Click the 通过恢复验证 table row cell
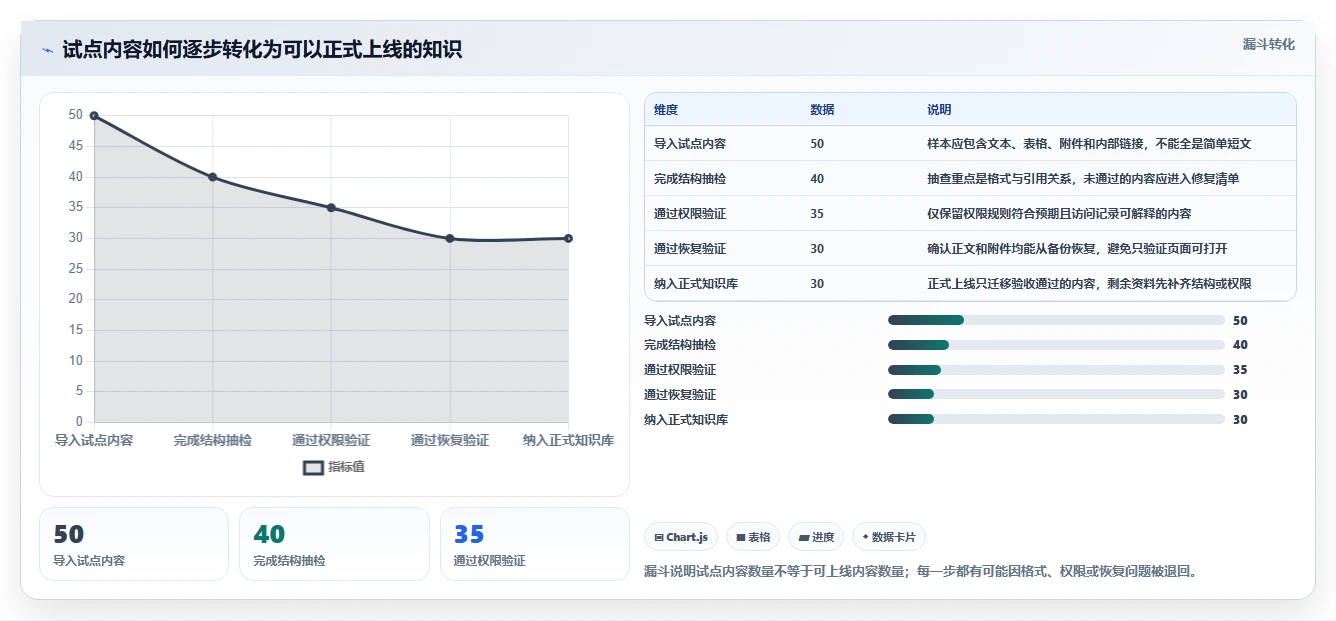This screenshot has width=1336, height=621. [690, 249]
